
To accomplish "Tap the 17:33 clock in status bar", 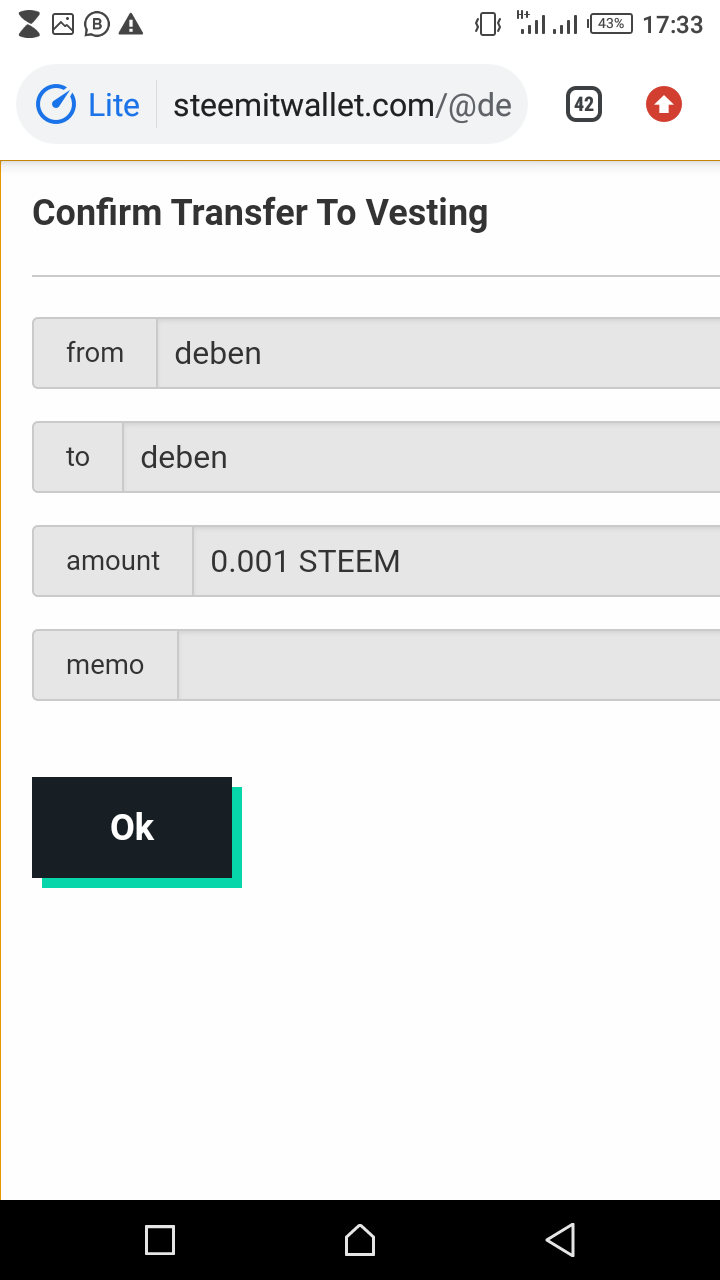I will (x=673, y=24).
